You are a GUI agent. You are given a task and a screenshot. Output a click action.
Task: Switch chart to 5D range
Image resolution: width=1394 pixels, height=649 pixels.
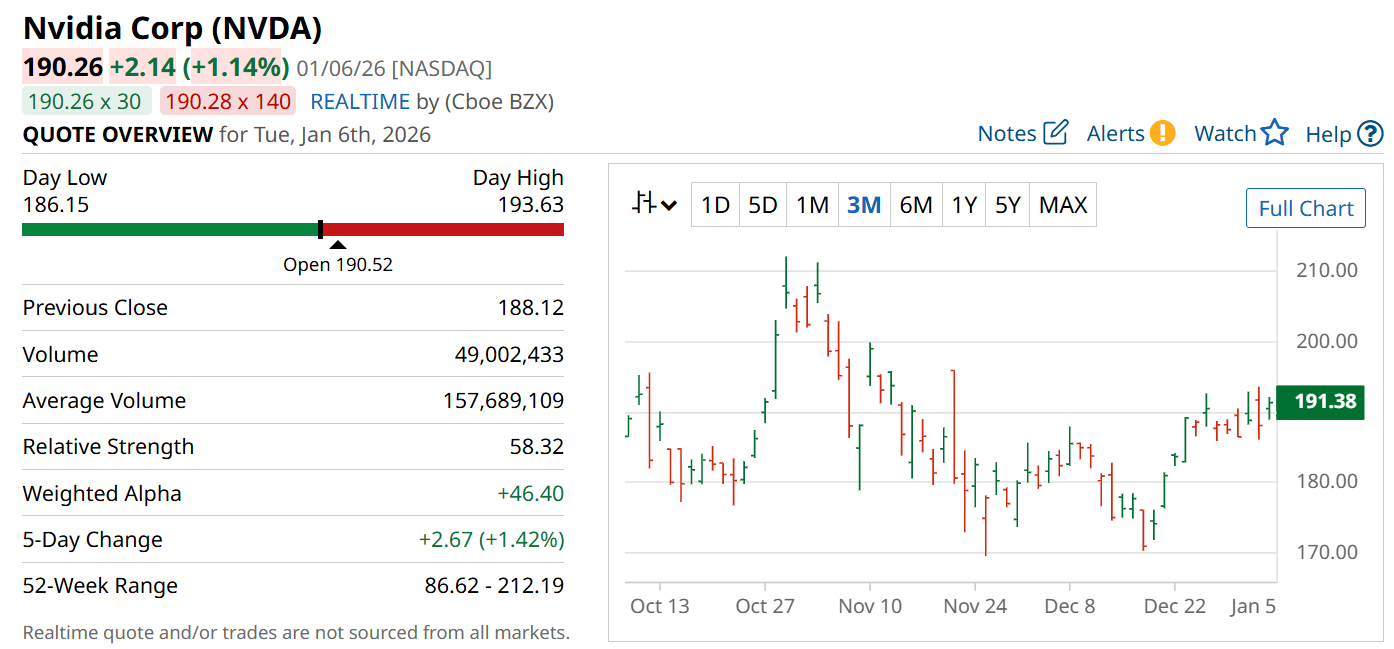(763, 205)
